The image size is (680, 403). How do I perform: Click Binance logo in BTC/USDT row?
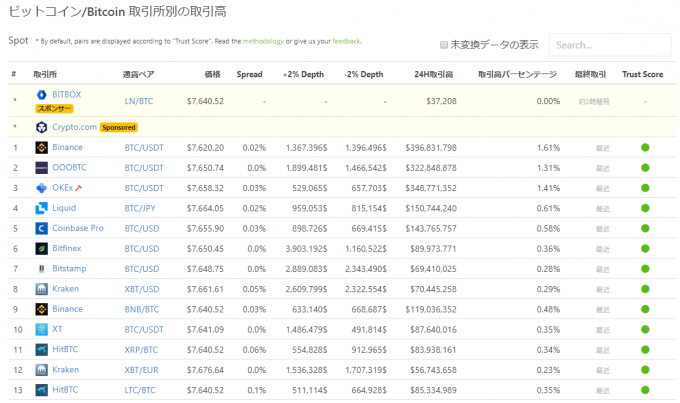coord(42,147)
